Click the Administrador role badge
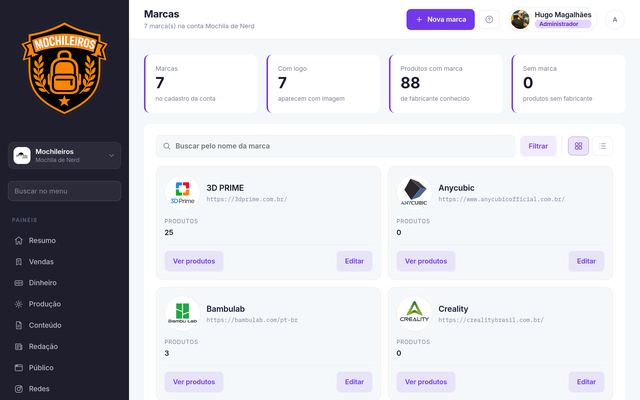Image resolution: width=640 pixels, height=400 pixels. coord(563,24)
